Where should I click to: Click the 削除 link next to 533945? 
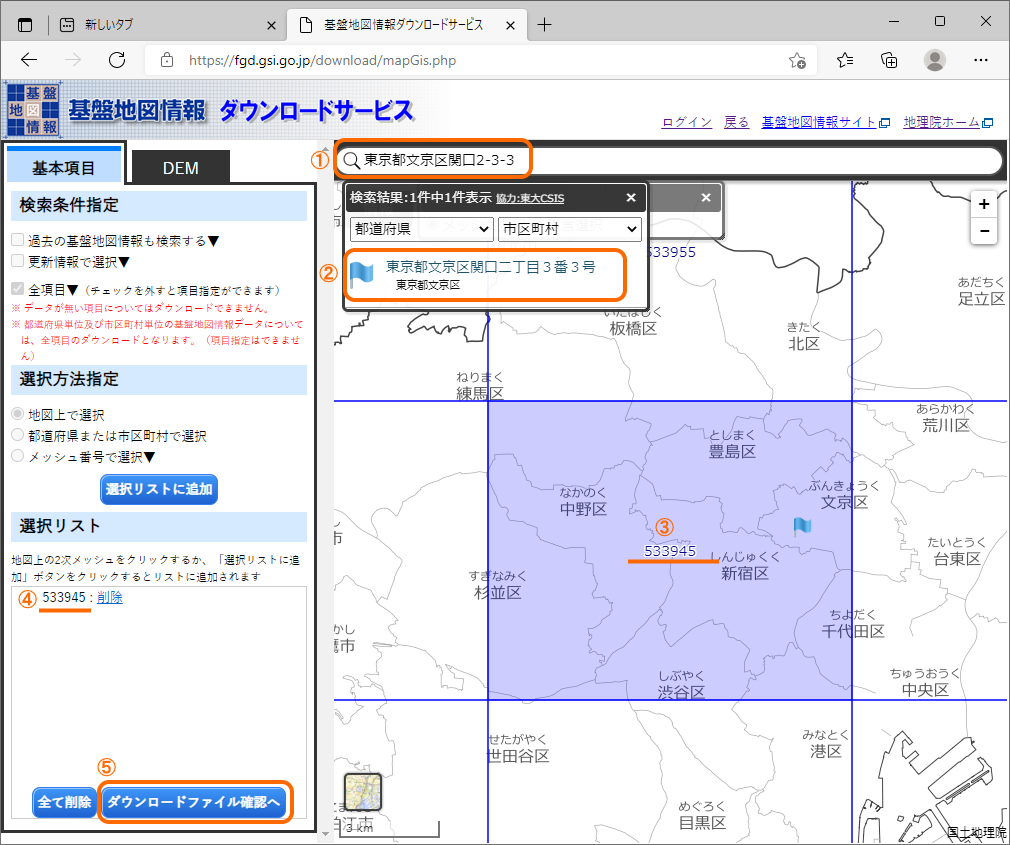click(x=110, y=598)
